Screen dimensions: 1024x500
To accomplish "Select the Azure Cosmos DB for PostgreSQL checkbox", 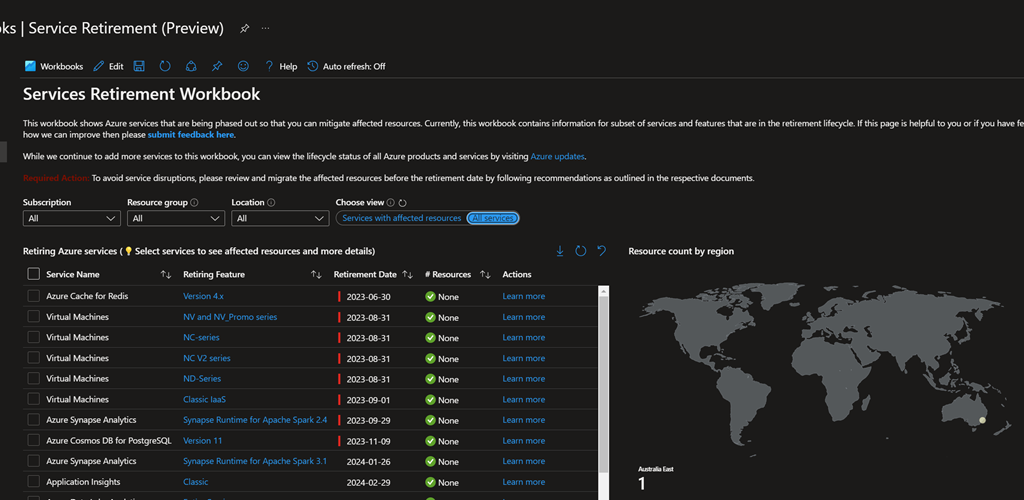I will pos(34,440).
